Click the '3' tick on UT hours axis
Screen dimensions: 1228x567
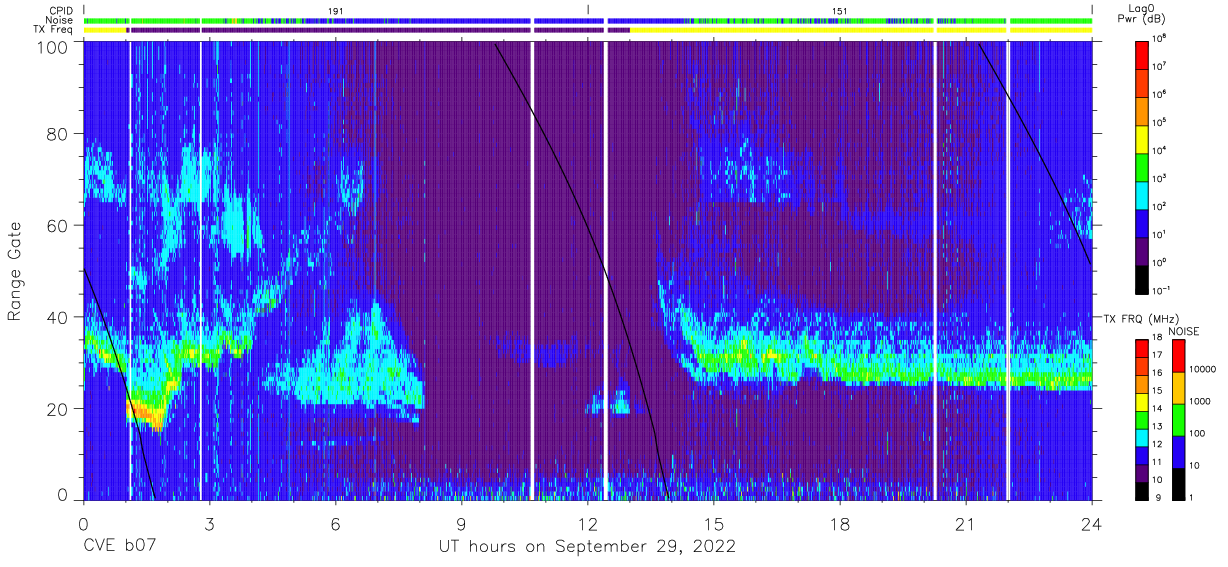pos(209,525)
